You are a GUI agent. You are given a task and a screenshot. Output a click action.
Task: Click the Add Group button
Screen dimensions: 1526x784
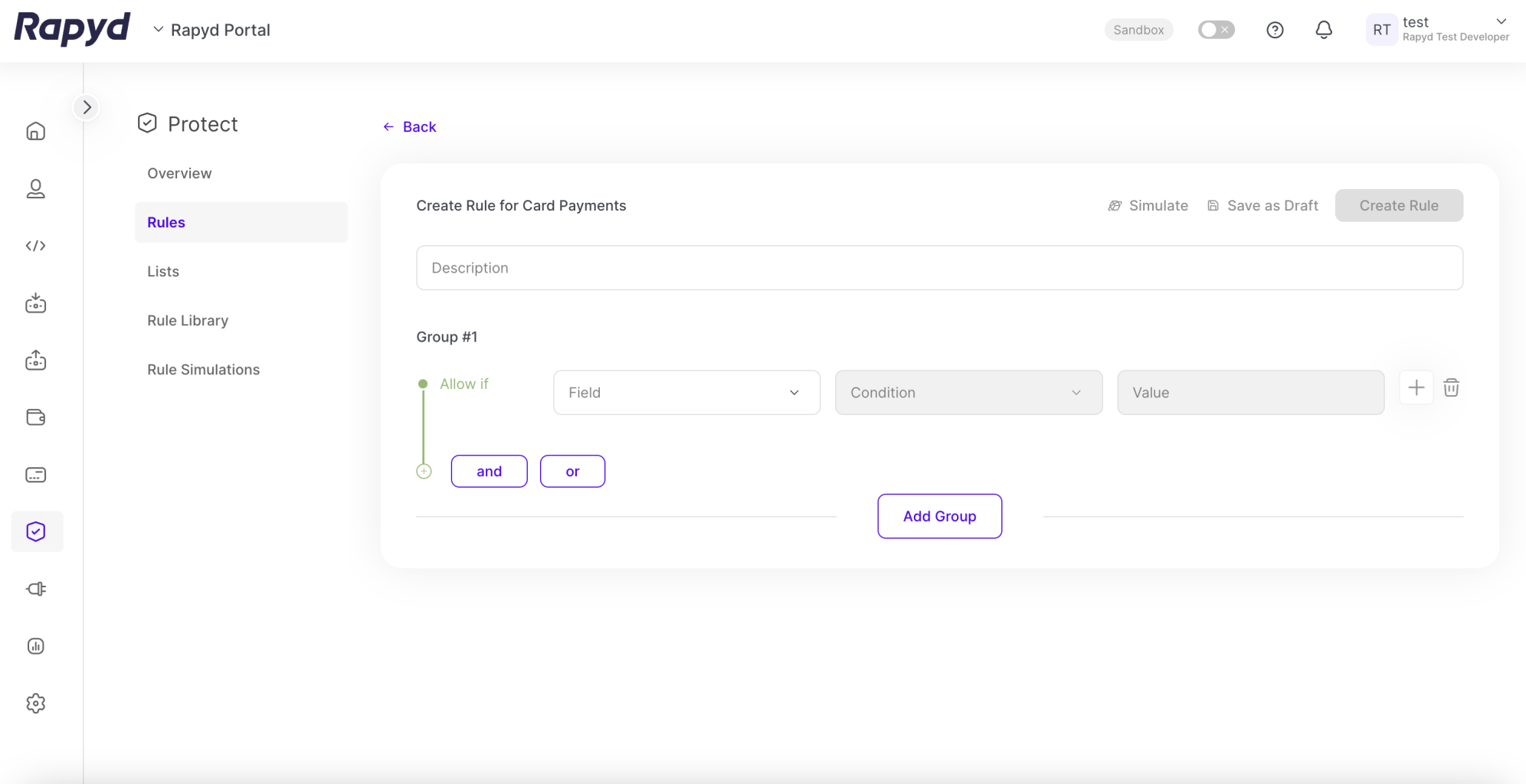[939, 516]
